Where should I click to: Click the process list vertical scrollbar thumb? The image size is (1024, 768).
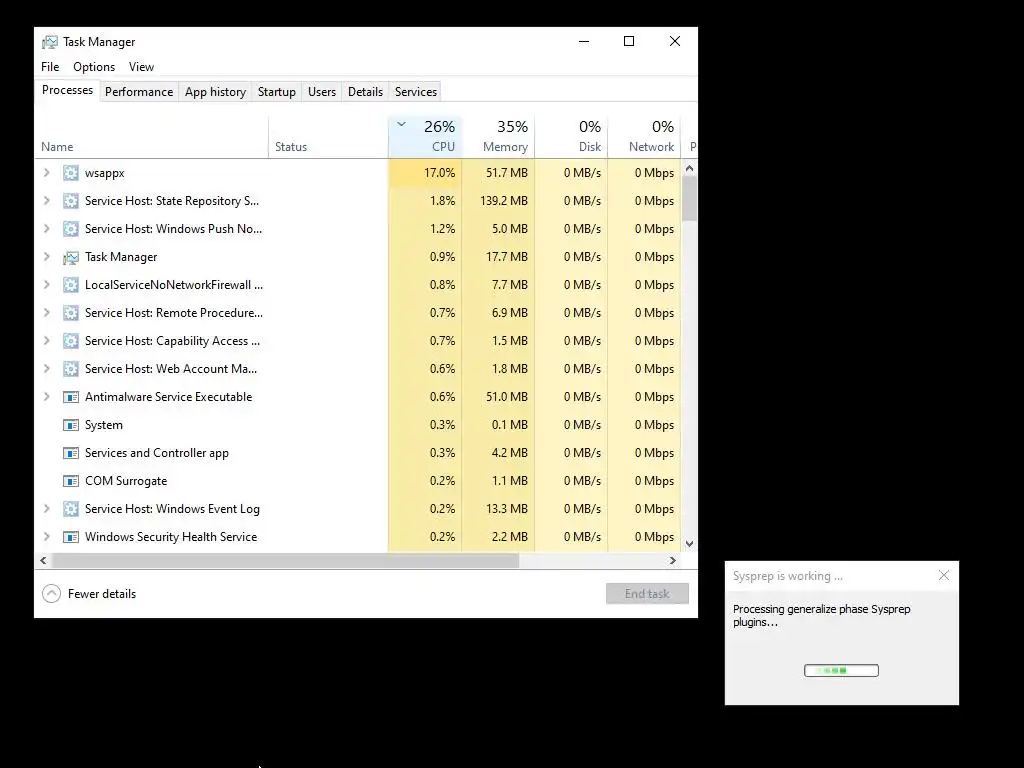(689, 199)
